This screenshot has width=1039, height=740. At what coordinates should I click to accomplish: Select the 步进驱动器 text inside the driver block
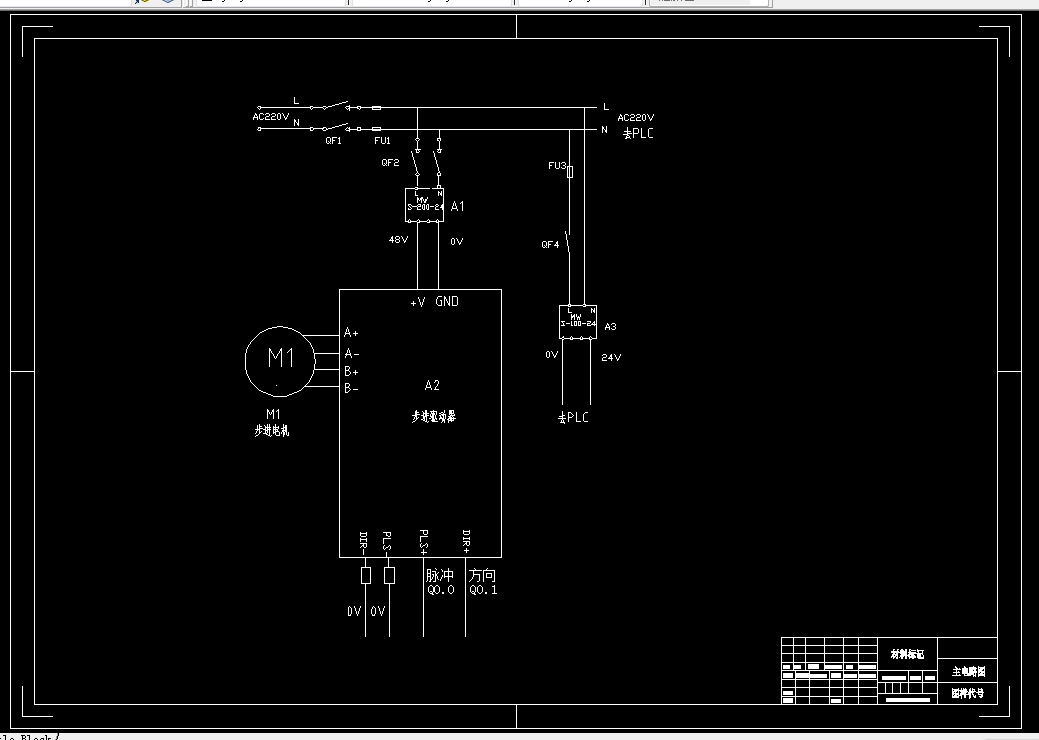click(x=433, y=417)
